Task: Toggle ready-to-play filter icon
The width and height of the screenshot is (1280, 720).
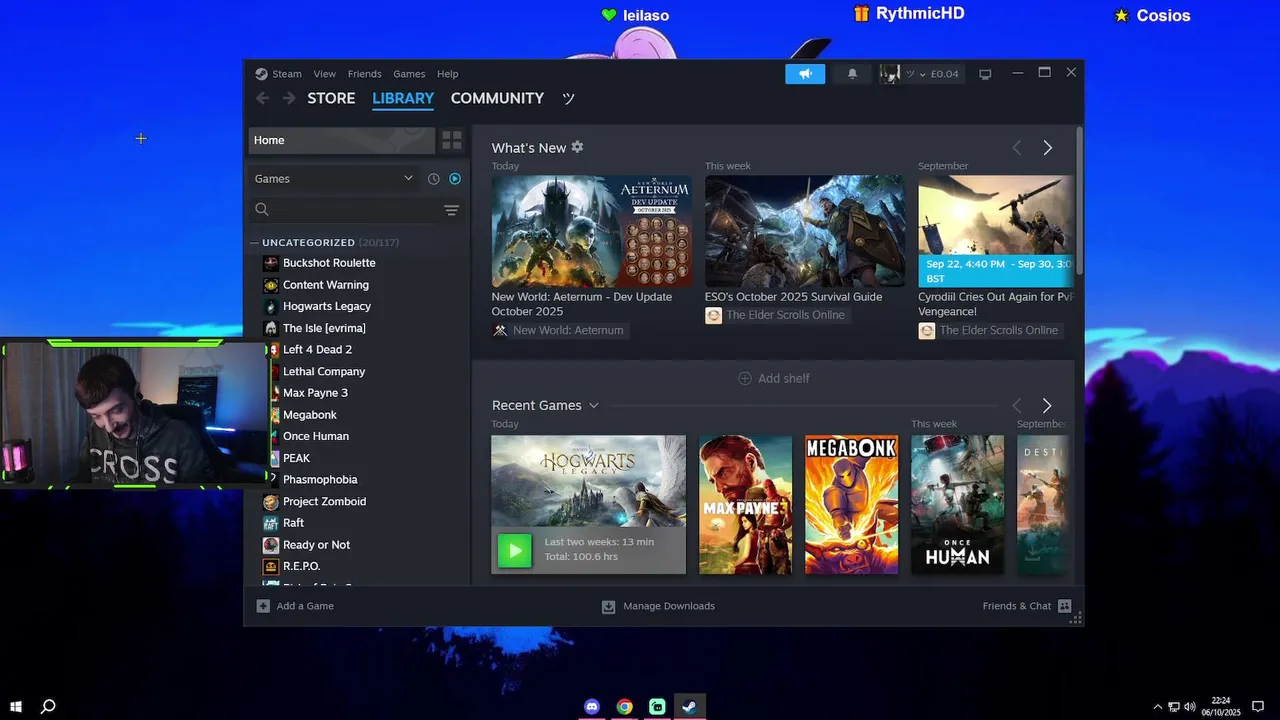Action: pos(455,179)
